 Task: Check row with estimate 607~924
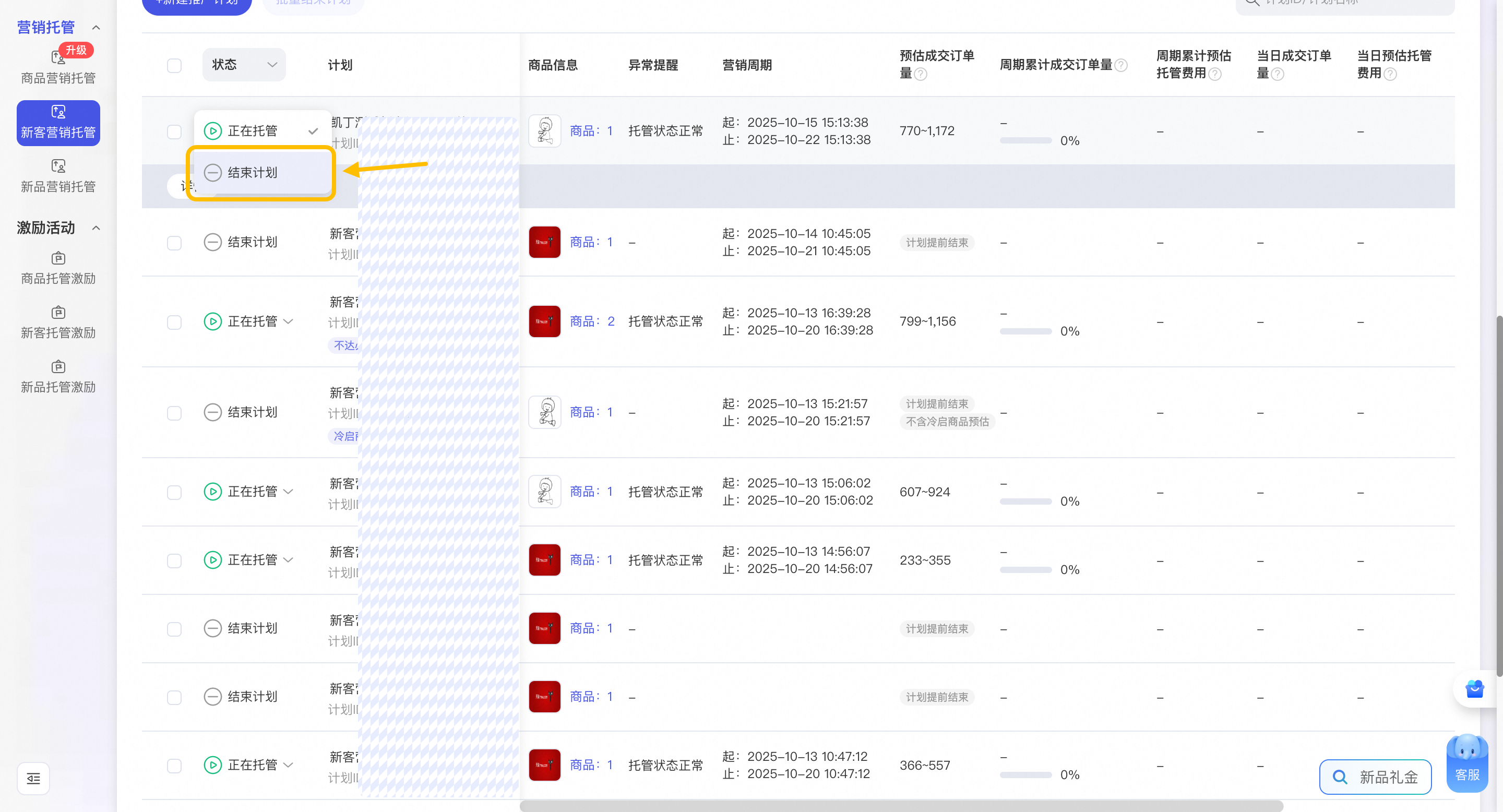174,492
